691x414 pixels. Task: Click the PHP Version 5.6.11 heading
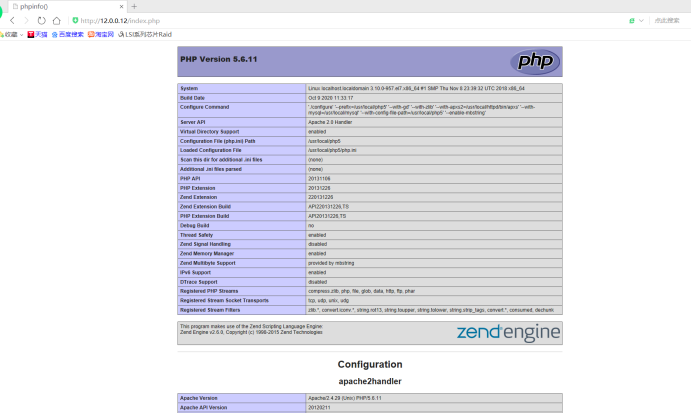(219, 59)
